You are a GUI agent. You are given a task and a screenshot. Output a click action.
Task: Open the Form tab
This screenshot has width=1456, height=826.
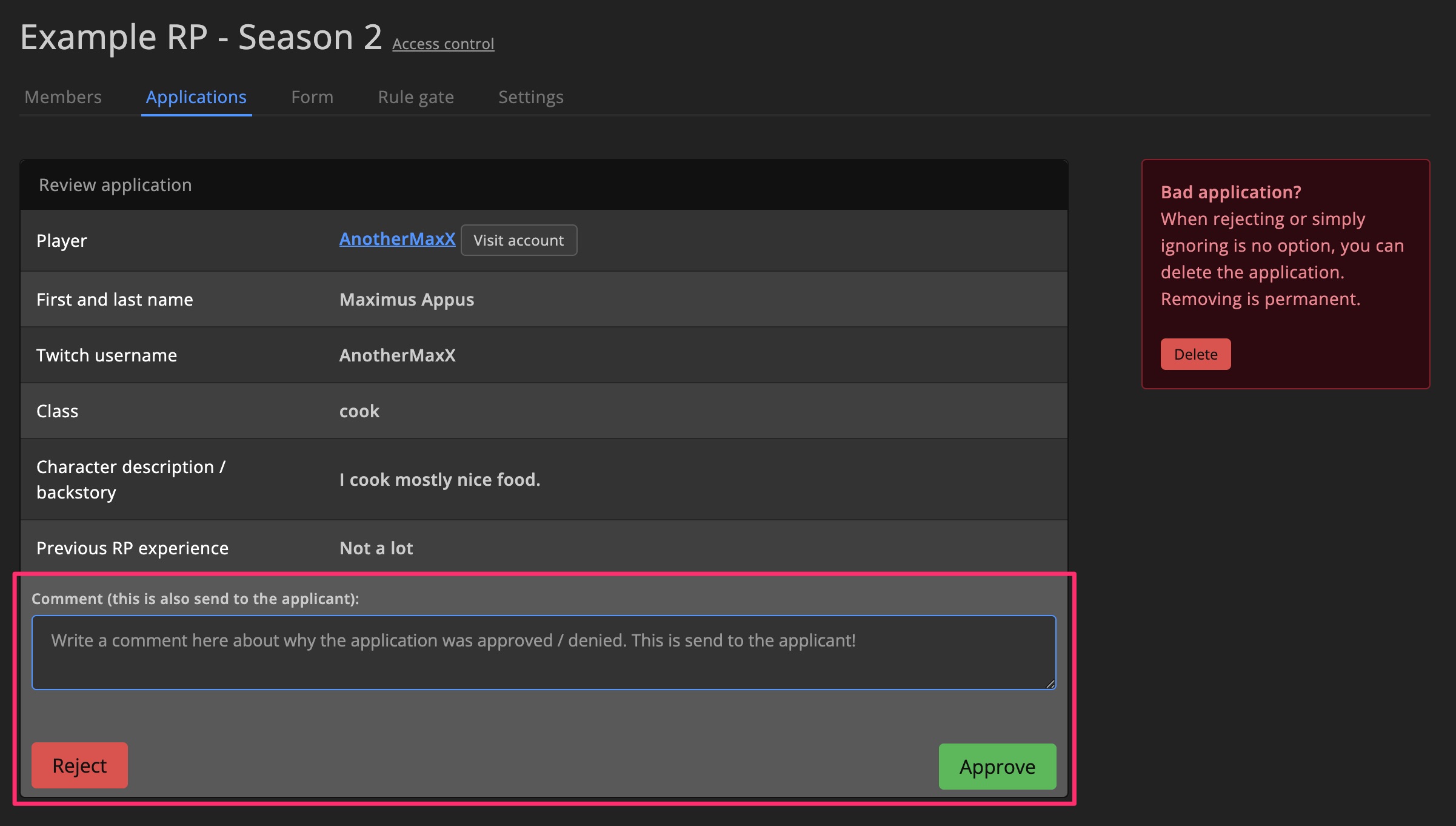tap(312, 97)
